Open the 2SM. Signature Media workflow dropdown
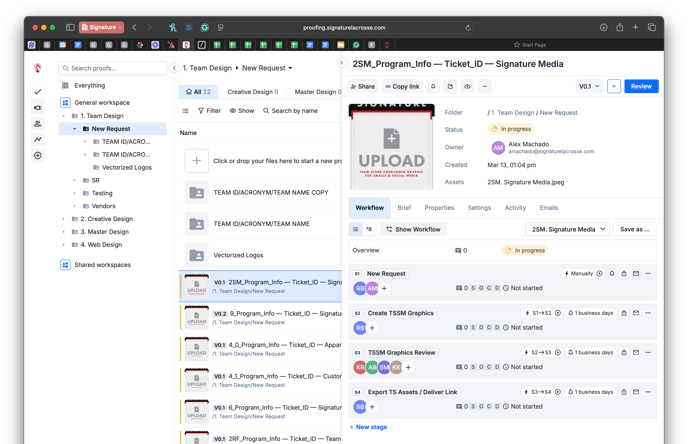Screen dimensions: 688x444 567,230
